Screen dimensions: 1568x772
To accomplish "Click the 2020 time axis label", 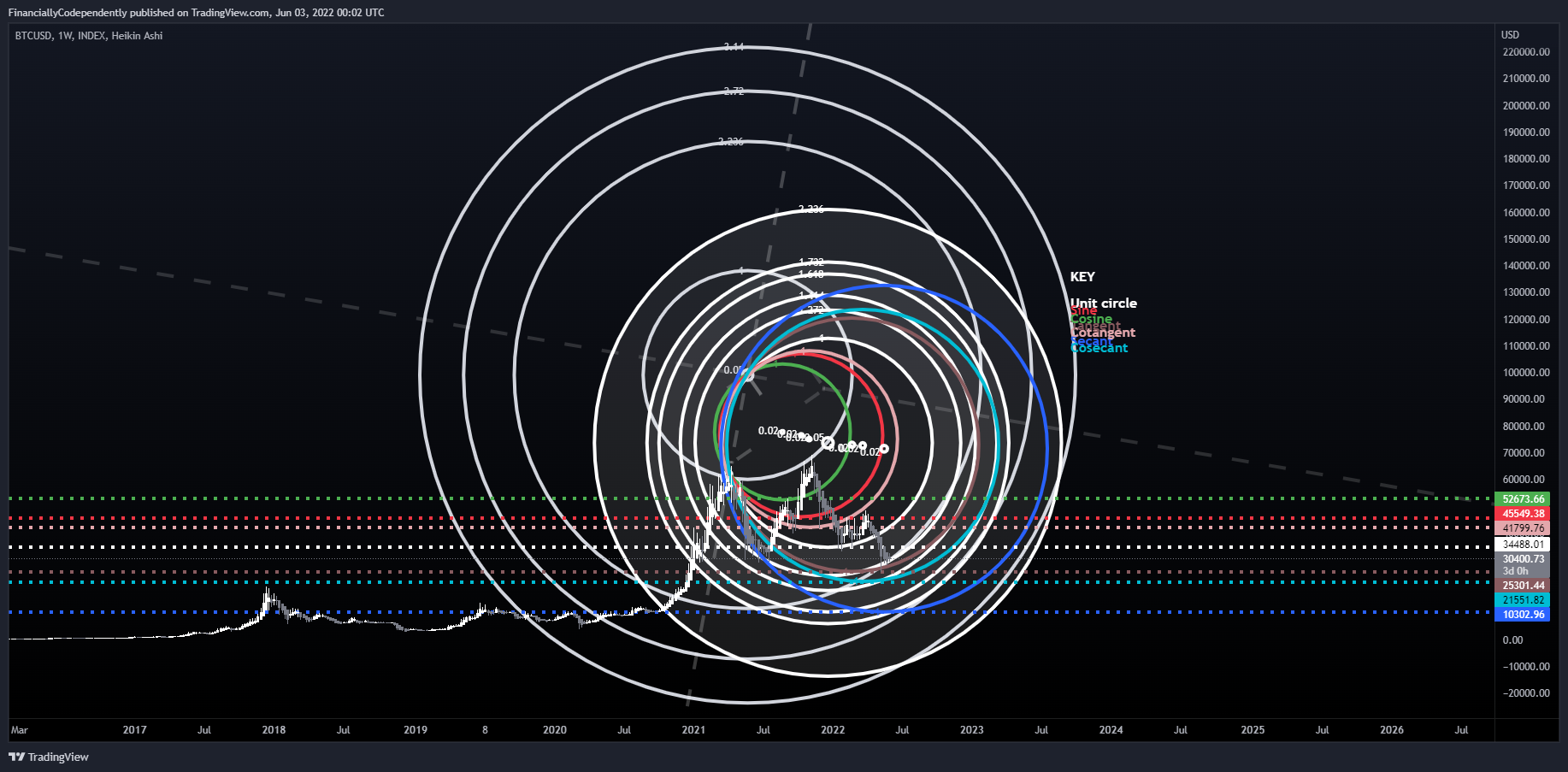I will [555, 730].
